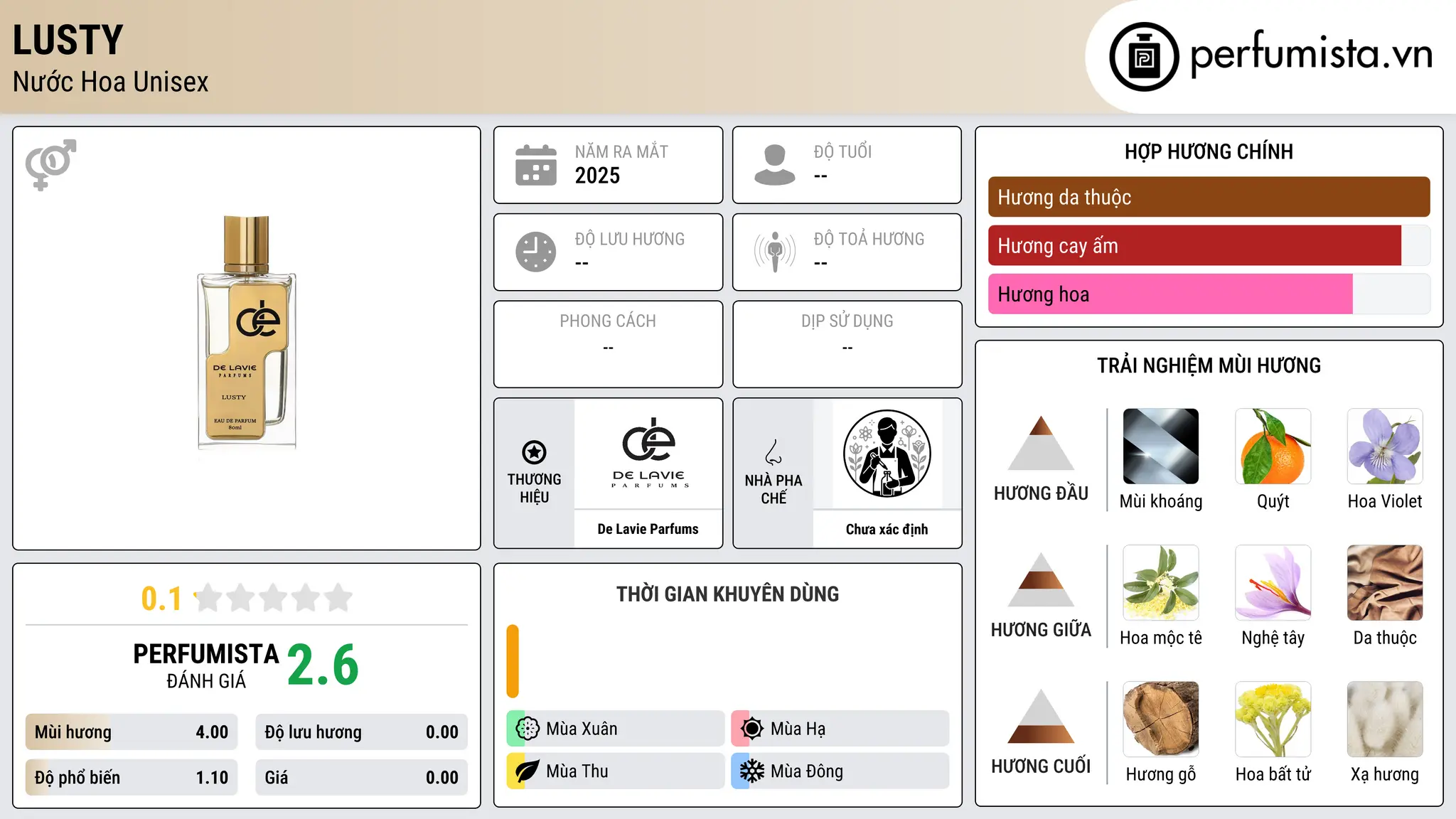Select the Mùa Thu season label
The image size is (1456, 819).
(577, 771)
